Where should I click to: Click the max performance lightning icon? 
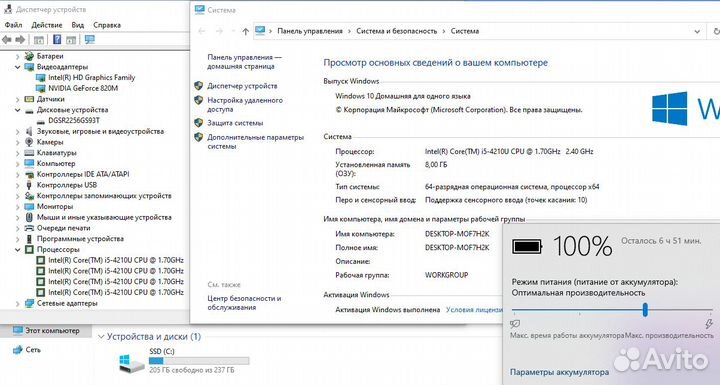(709, 323)
